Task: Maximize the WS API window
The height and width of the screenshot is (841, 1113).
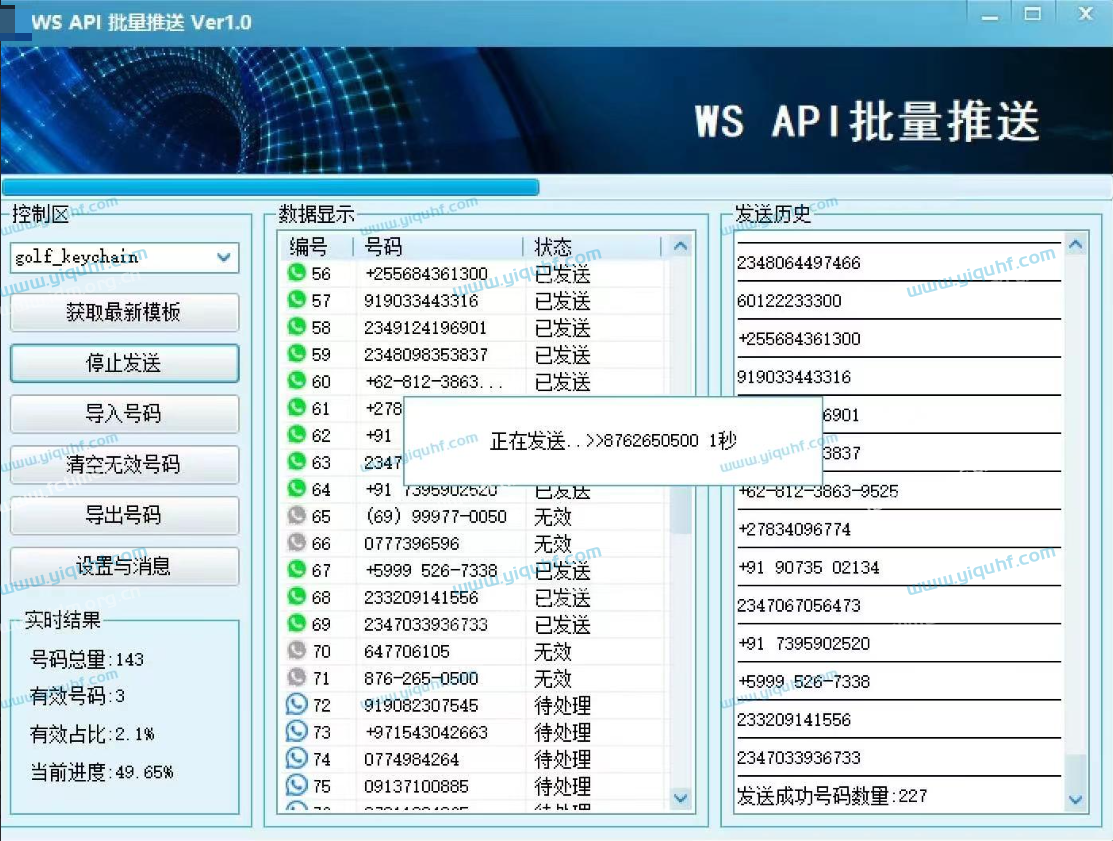Action: (x=1033, y=14)
